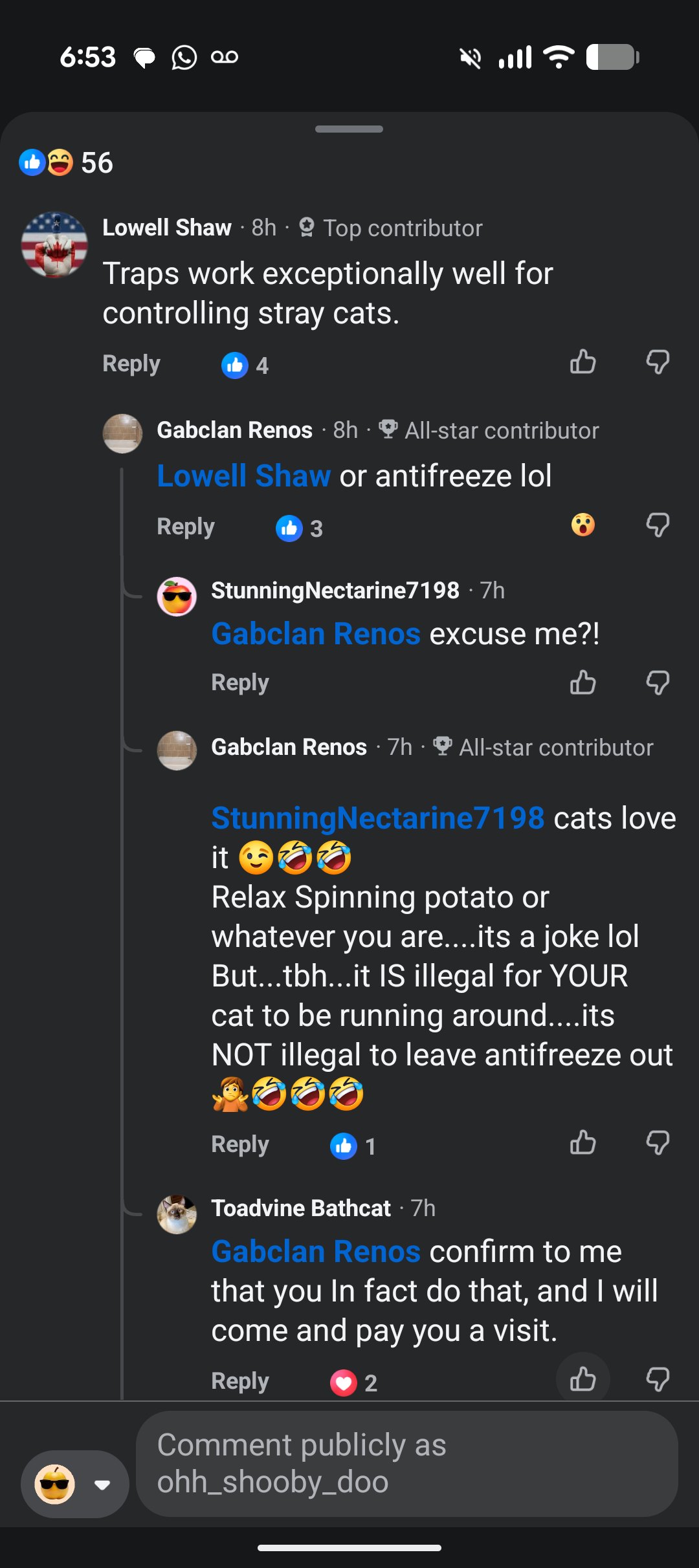Tap the sheet handle on the comments panel

pyautogui.click(x=349, y=129)
